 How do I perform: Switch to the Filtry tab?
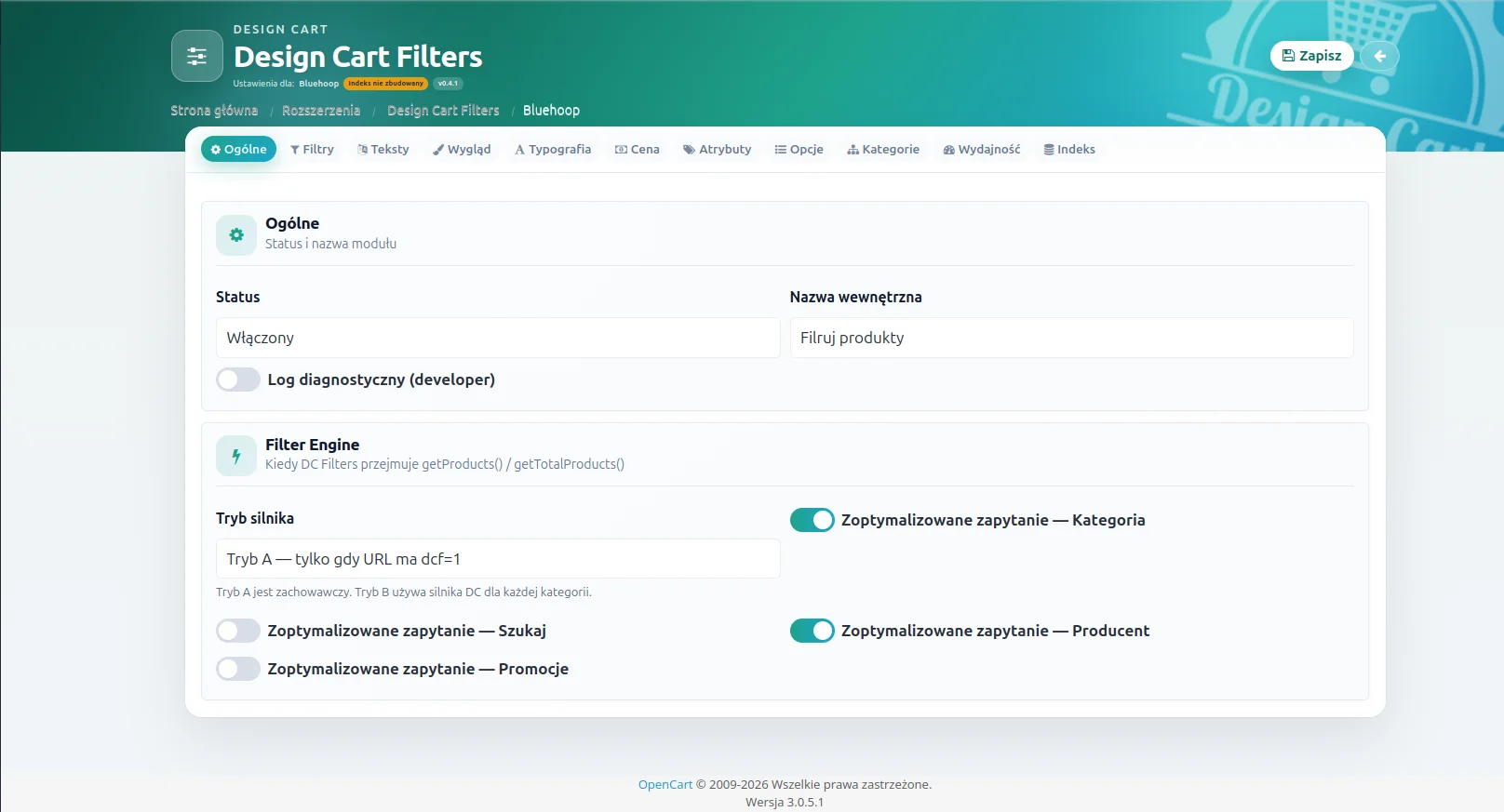[312, 149]
